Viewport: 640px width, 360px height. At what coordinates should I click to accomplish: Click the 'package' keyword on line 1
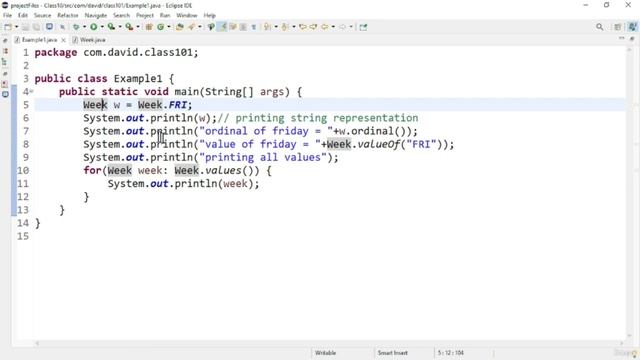(x=56, y=53)
